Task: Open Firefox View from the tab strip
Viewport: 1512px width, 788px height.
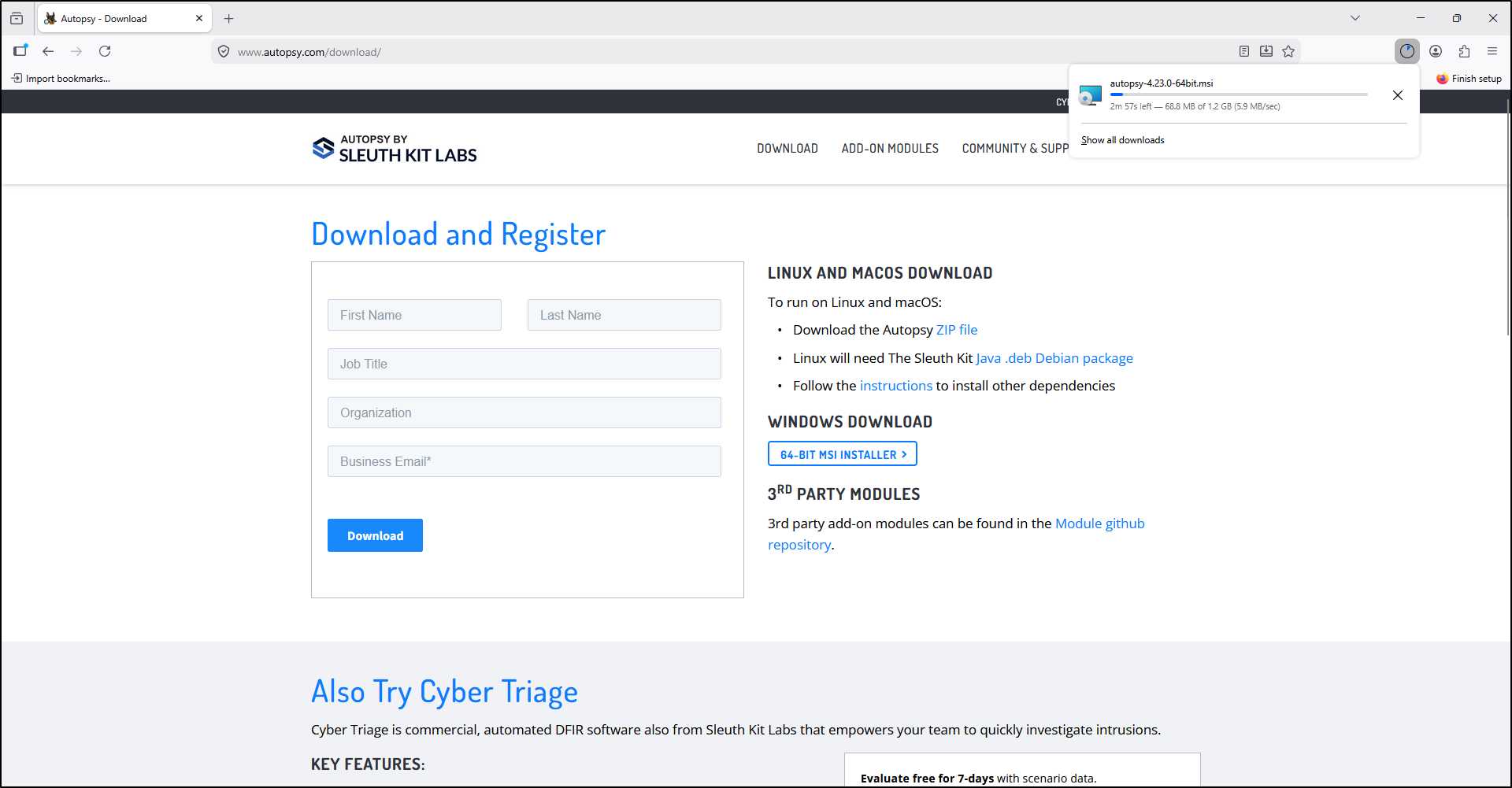Action: pyautogui.click(x=17, y=18)
